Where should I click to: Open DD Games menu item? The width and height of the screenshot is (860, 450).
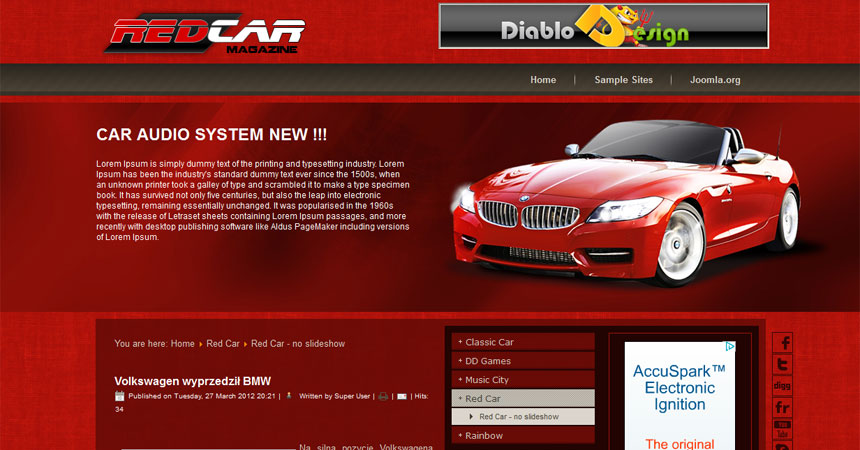[x=523, y=361]
